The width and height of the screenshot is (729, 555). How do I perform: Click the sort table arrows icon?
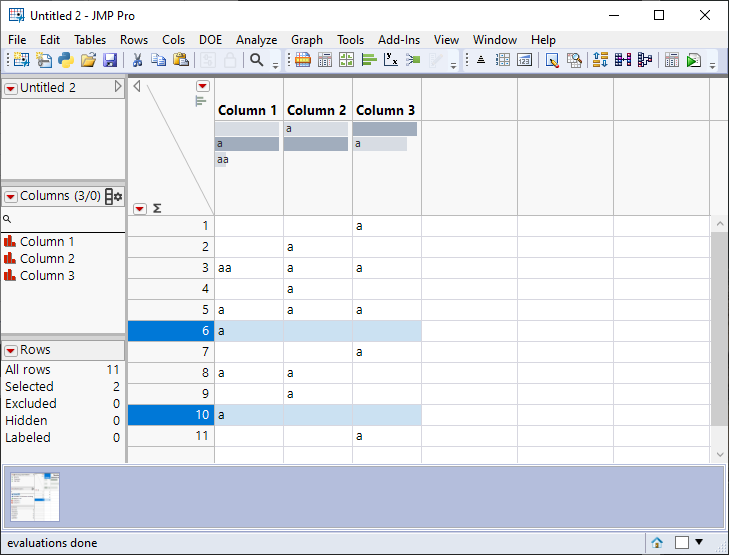point(601,60)
